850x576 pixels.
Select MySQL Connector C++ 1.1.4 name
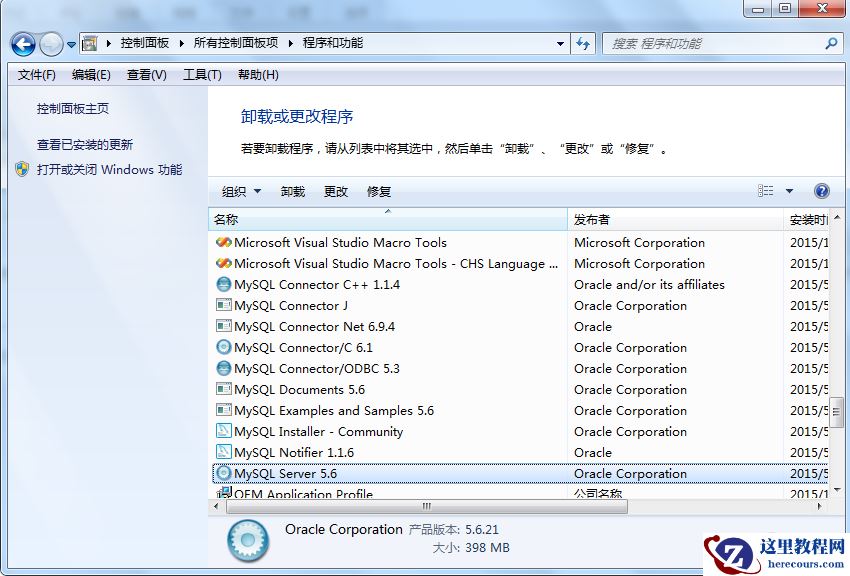317,284
